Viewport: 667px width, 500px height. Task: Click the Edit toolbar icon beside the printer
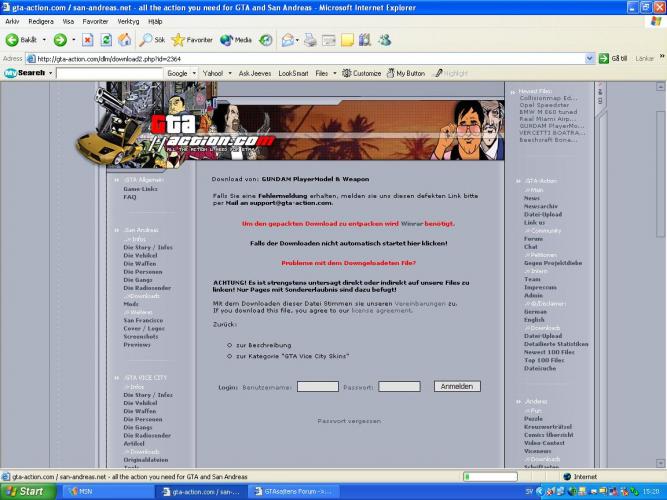(x=329, y=40)
